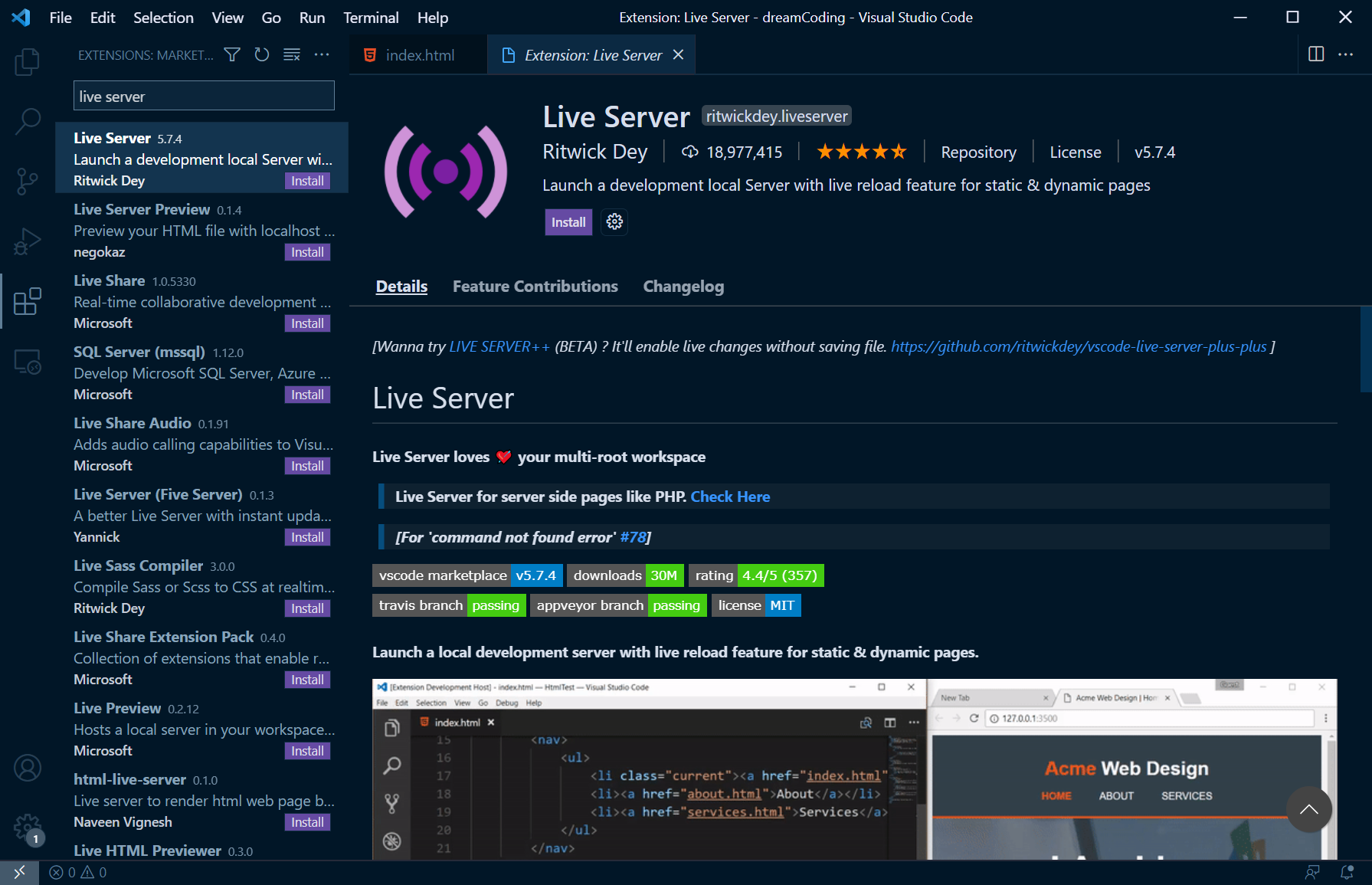
Task: Install Live Share Extension Pack from list
Action: pyautogui.click(x=307, y=680)
